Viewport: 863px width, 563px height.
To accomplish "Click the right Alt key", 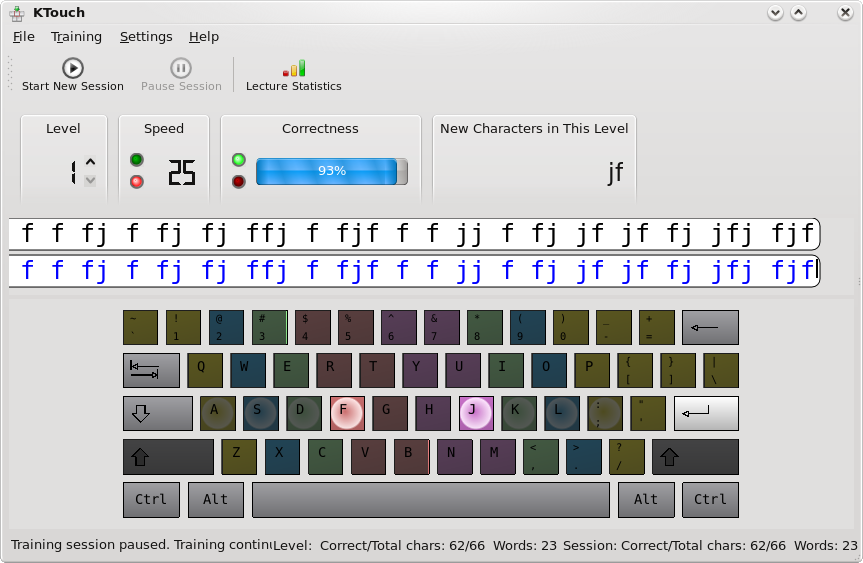I will tap(646, 500).
